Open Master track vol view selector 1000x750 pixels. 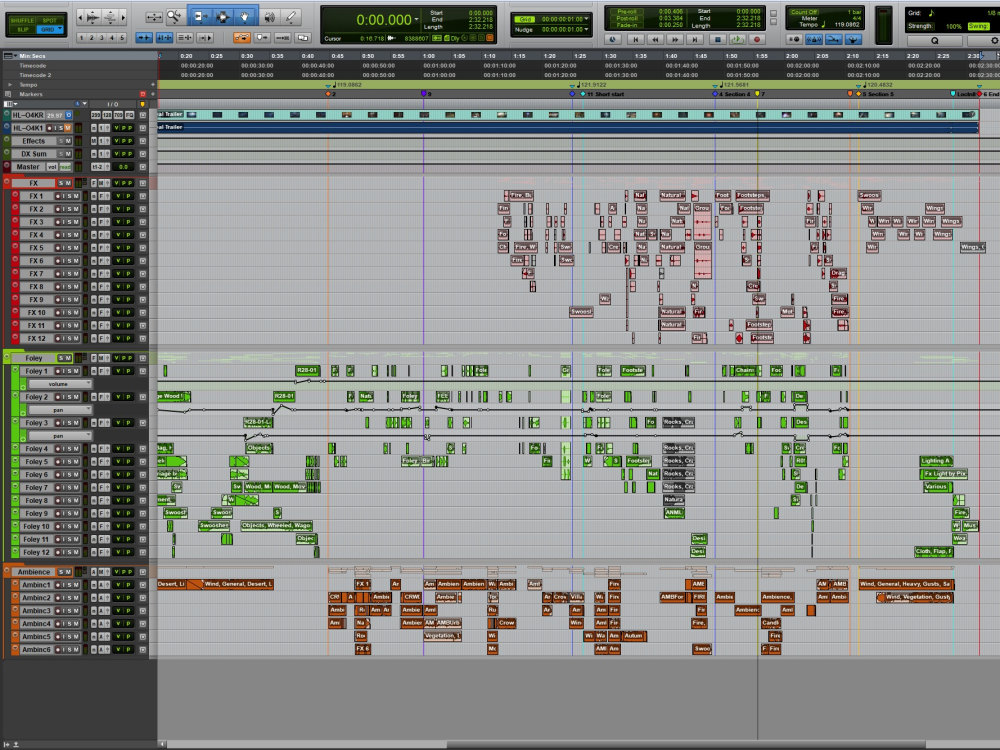[51, 167]
